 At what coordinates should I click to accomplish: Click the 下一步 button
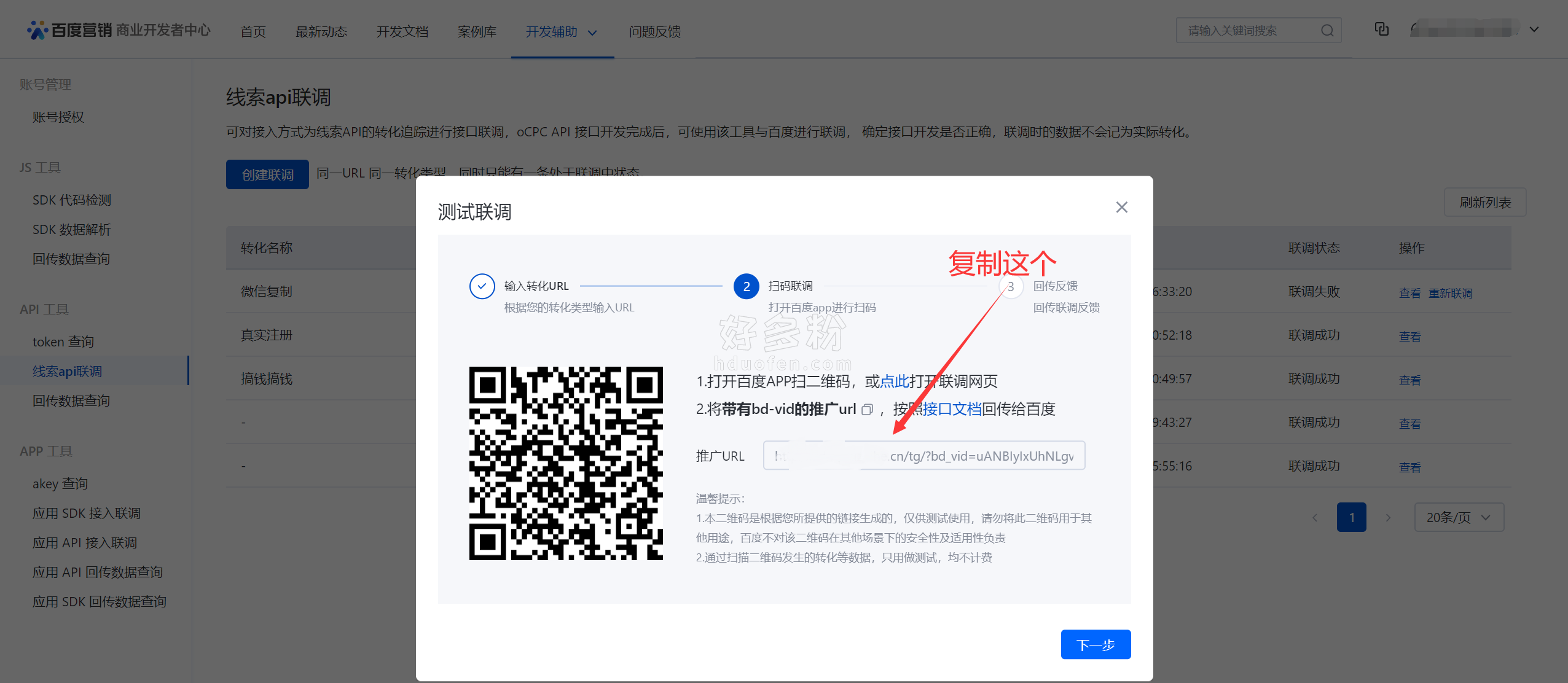coord(1096,644)
